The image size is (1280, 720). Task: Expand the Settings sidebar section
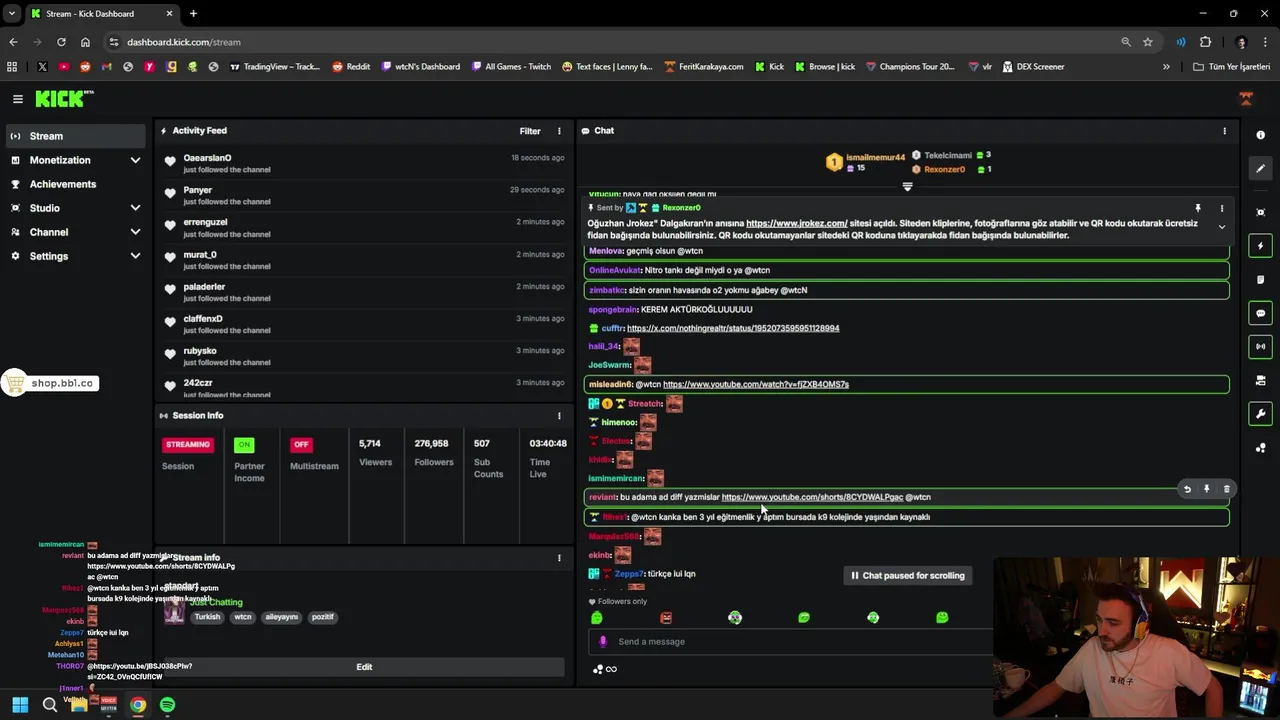(x=135, y=256)
